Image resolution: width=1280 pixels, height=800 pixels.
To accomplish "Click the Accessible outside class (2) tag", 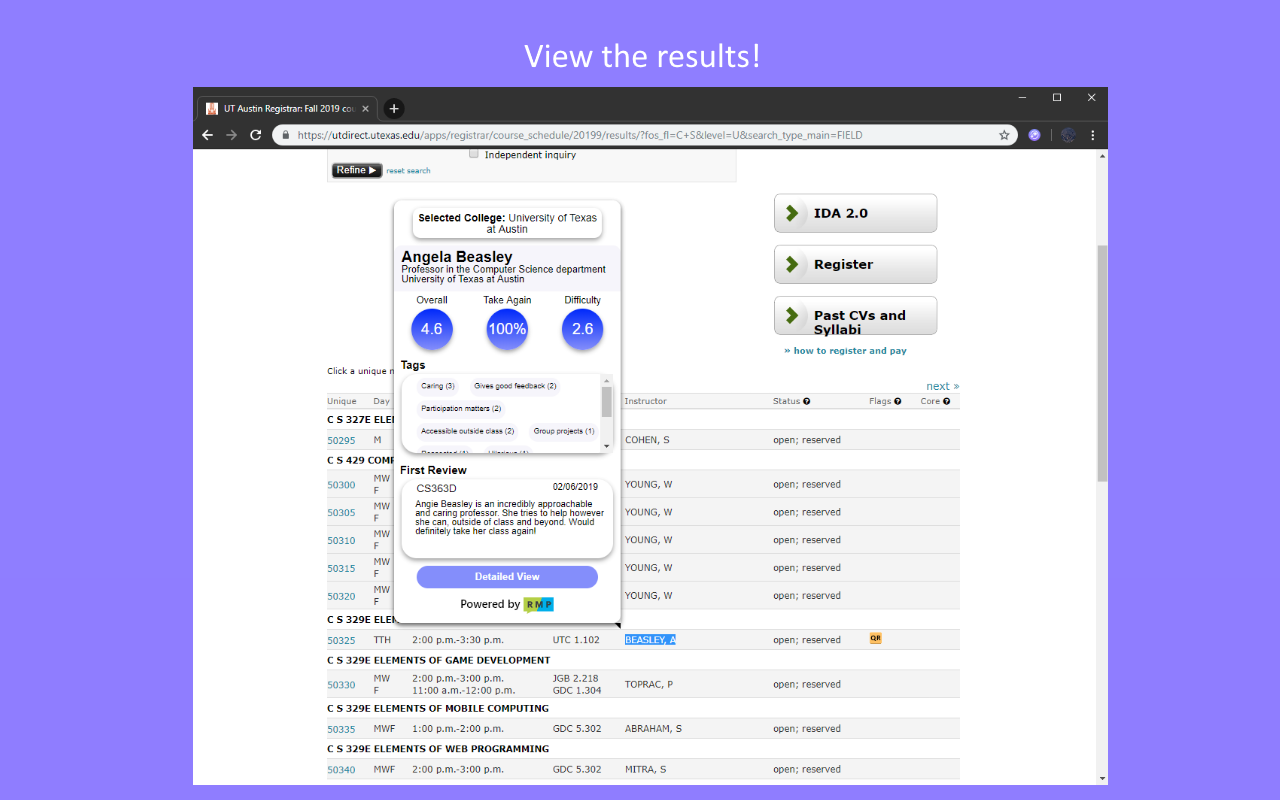I will tap(467, 431).
